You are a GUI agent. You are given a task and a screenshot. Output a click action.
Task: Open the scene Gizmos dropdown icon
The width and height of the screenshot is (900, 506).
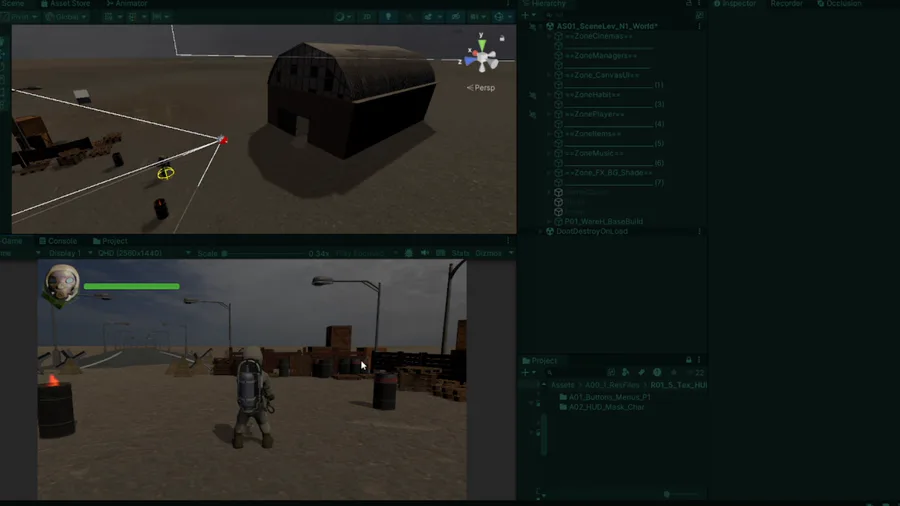502,17
